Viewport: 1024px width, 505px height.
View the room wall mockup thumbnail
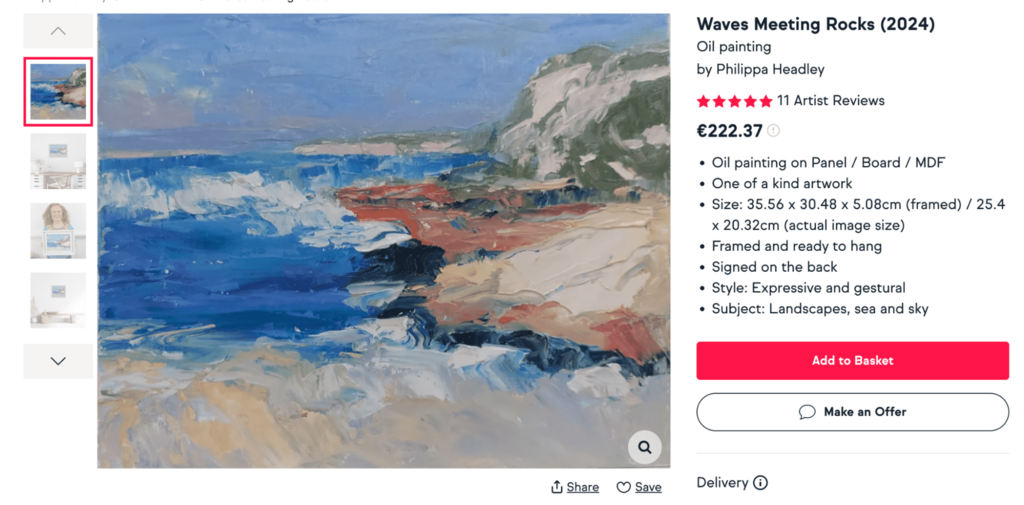coord(58,161)
